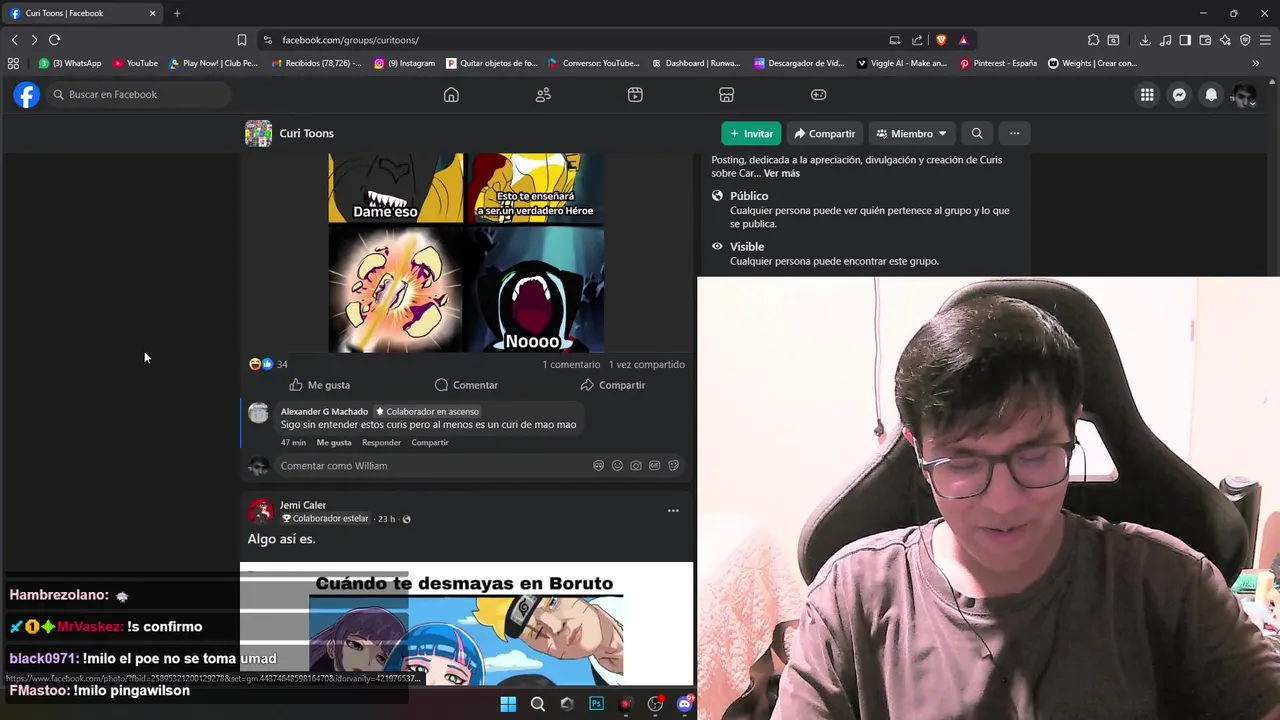The image size is (1280, 720).
Task: Open Jemi Caler's profile name
Action: tap(303, 505)
